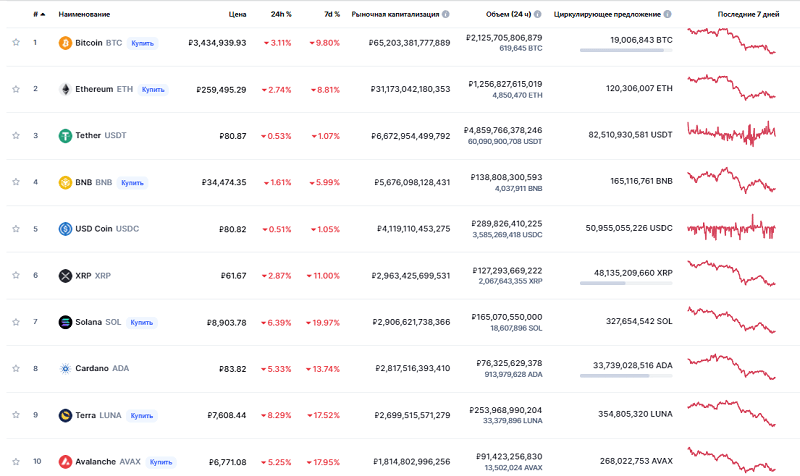Sort by rank using # column arrow
Screen dimensions: 800x476
38,15
